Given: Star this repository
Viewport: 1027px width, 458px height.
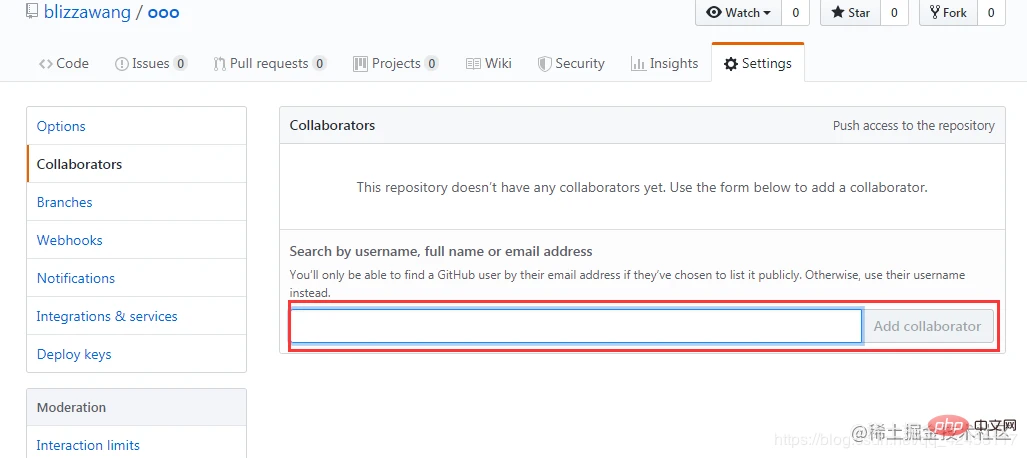Looking at the screenshot, I should pyautogui.click(x=849, y=12).
